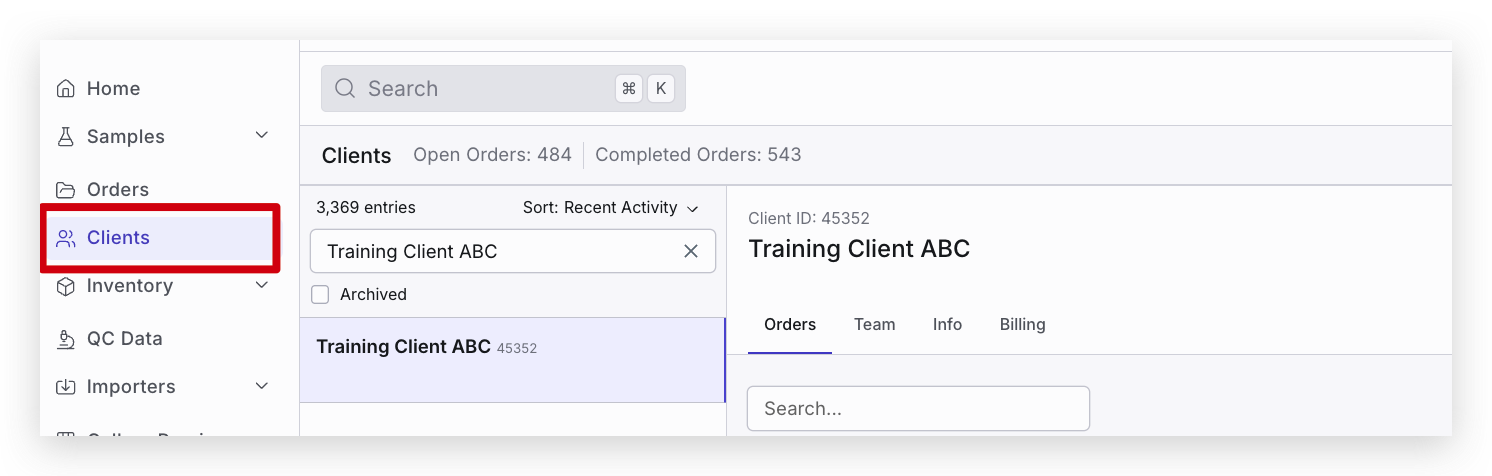Click the Samples flask icon
The width and height of the screenshot is (1492, 476).
[x=66, y=137]
